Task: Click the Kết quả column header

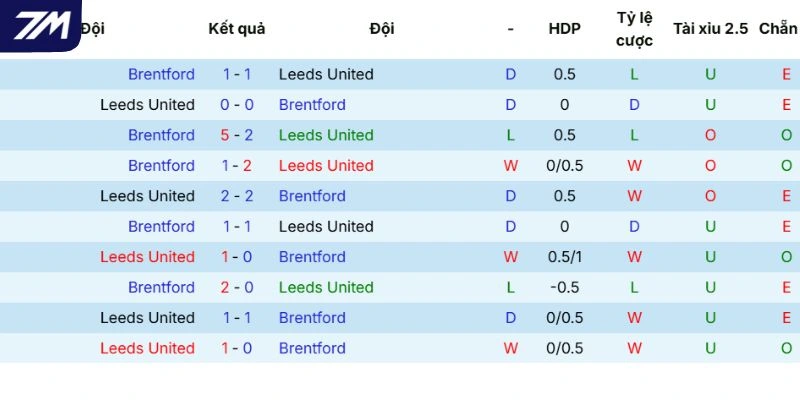Action: tap(237, 29)
